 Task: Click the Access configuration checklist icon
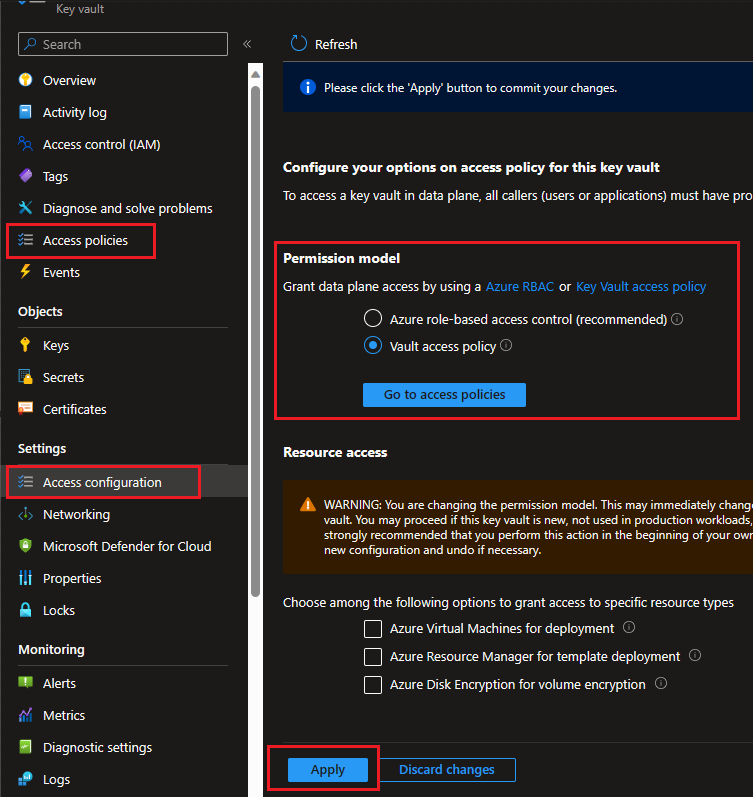coord(25,482)
